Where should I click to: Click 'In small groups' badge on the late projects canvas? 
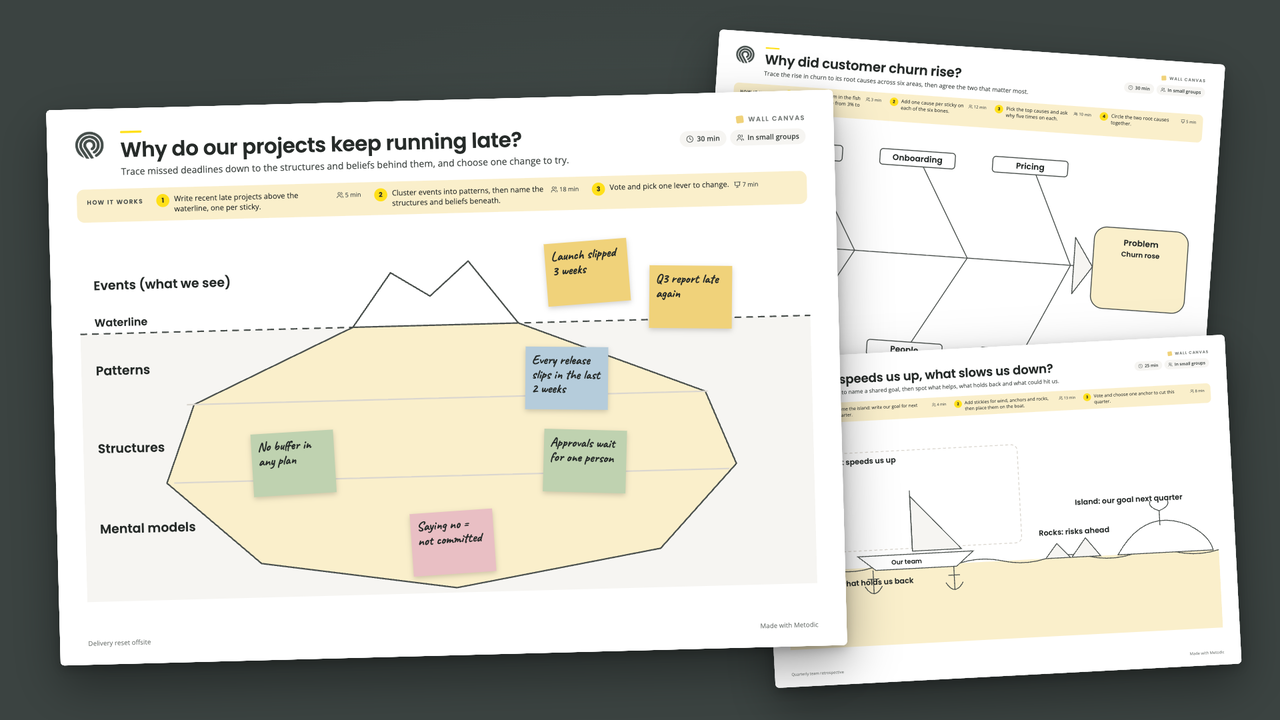(x=768, y=137)
